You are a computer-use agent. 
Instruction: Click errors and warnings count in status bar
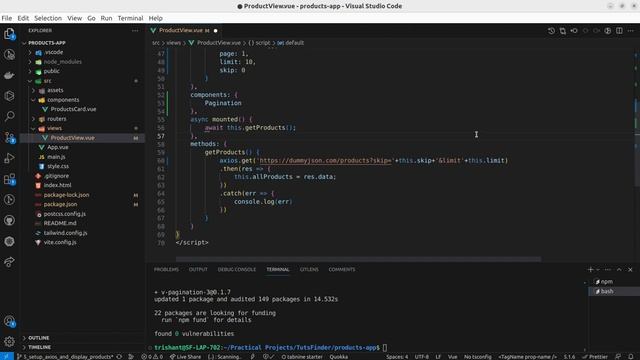pos(152,357)
